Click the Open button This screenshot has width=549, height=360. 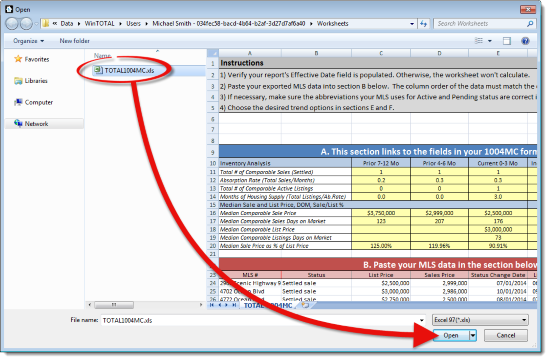tap(451, 335)
